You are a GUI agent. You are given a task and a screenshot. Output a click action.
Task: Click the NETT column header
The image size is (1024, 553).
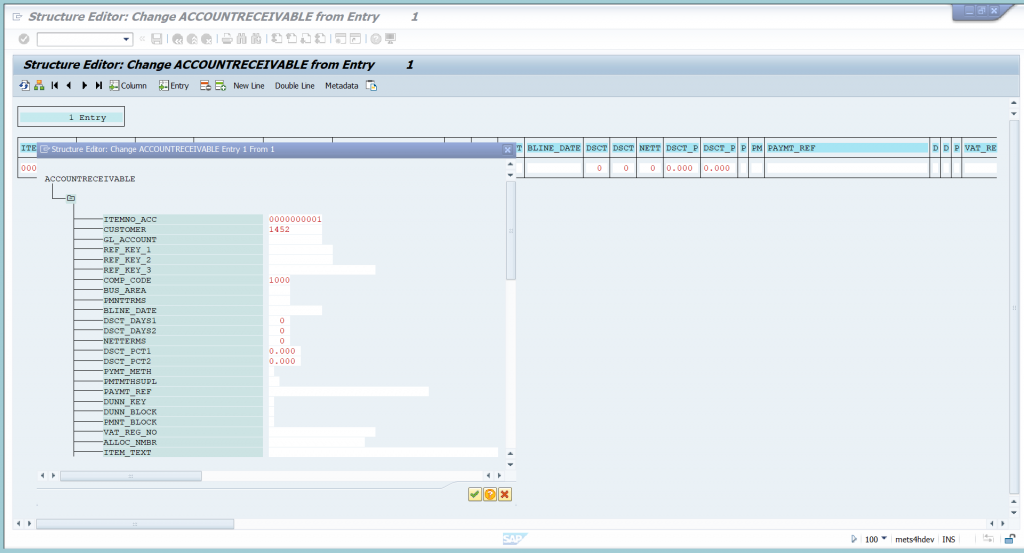point(650,148)
